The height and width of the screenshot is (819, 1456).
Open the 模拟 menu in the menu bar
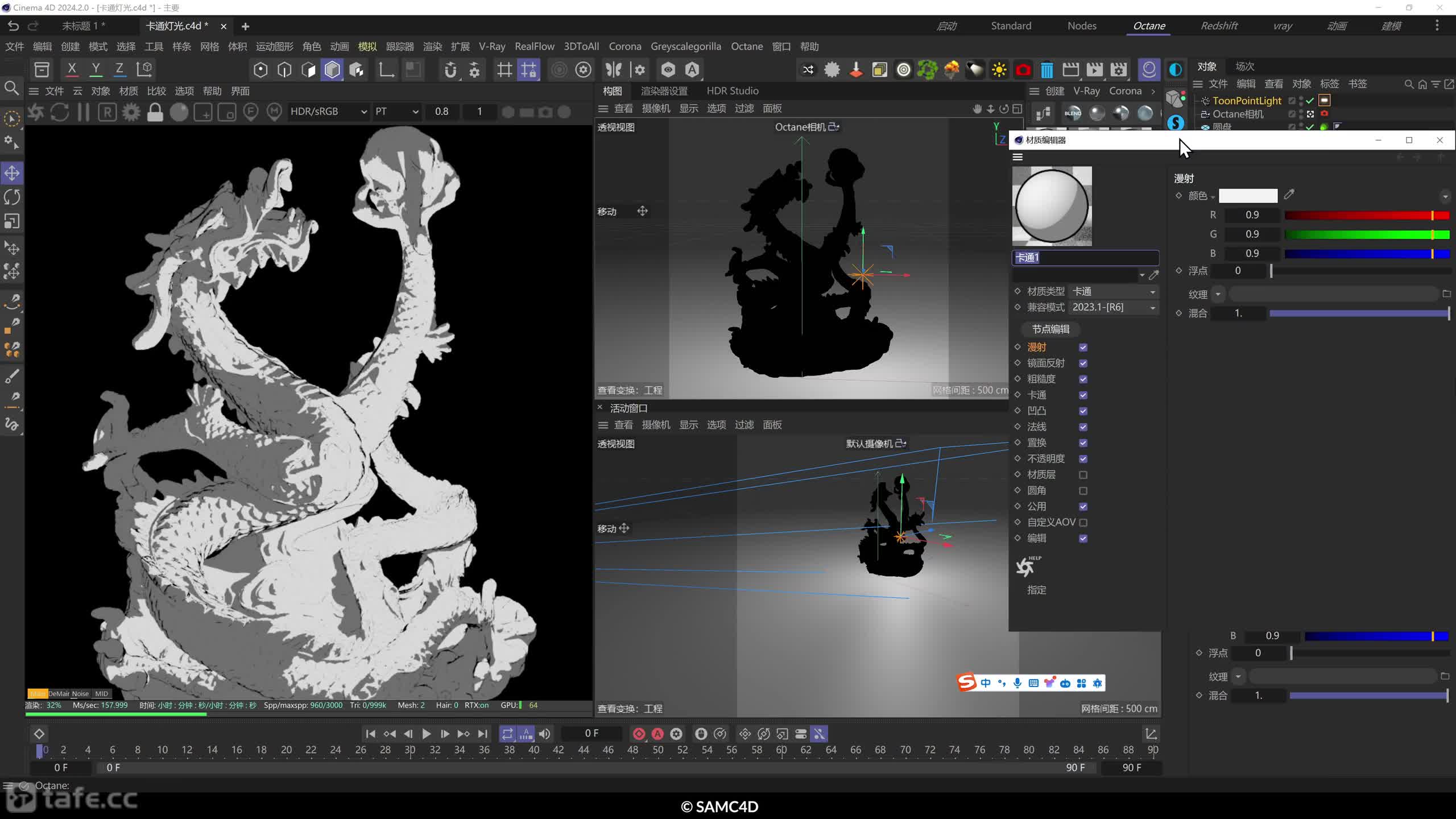(367, 47)
